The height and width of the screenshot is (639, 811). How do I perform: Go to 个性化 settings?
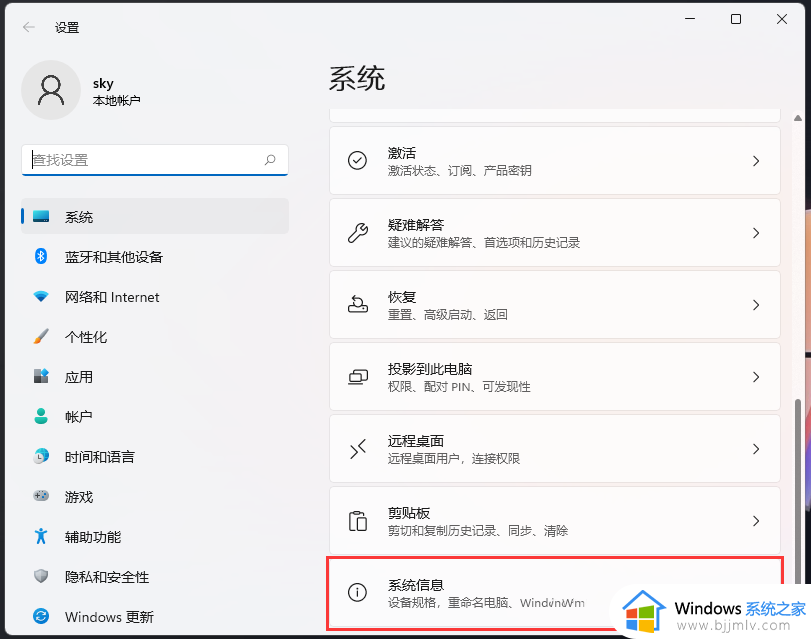(x=155, y=336)
